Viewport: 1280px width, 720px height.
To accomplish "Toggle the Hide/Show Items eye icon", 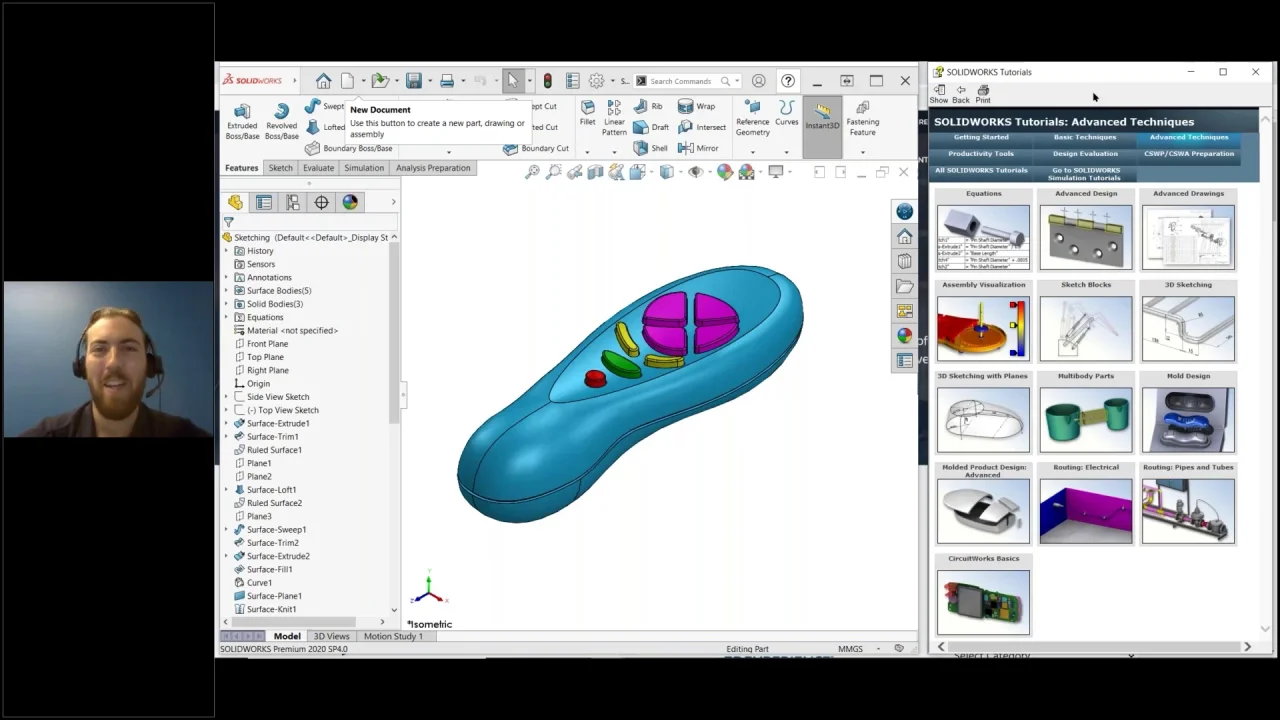I will [x=696, y=172].
